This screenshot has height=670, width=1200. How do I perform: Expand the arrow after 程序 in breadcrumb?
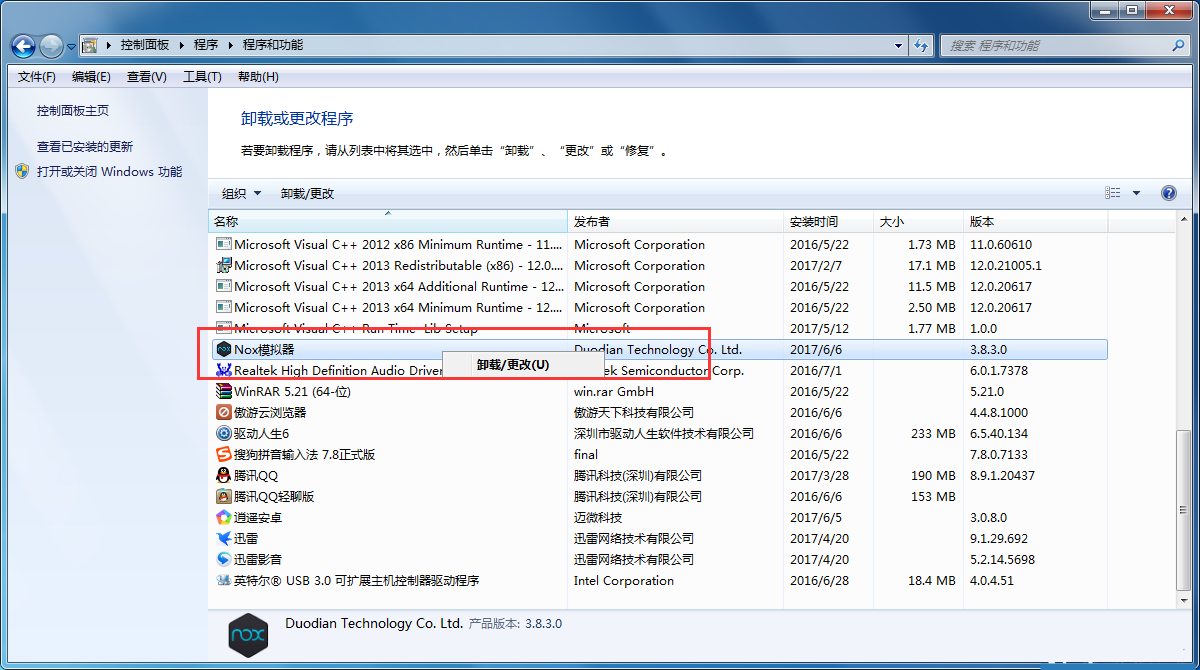pyautogui.click(x=230, y=45)
